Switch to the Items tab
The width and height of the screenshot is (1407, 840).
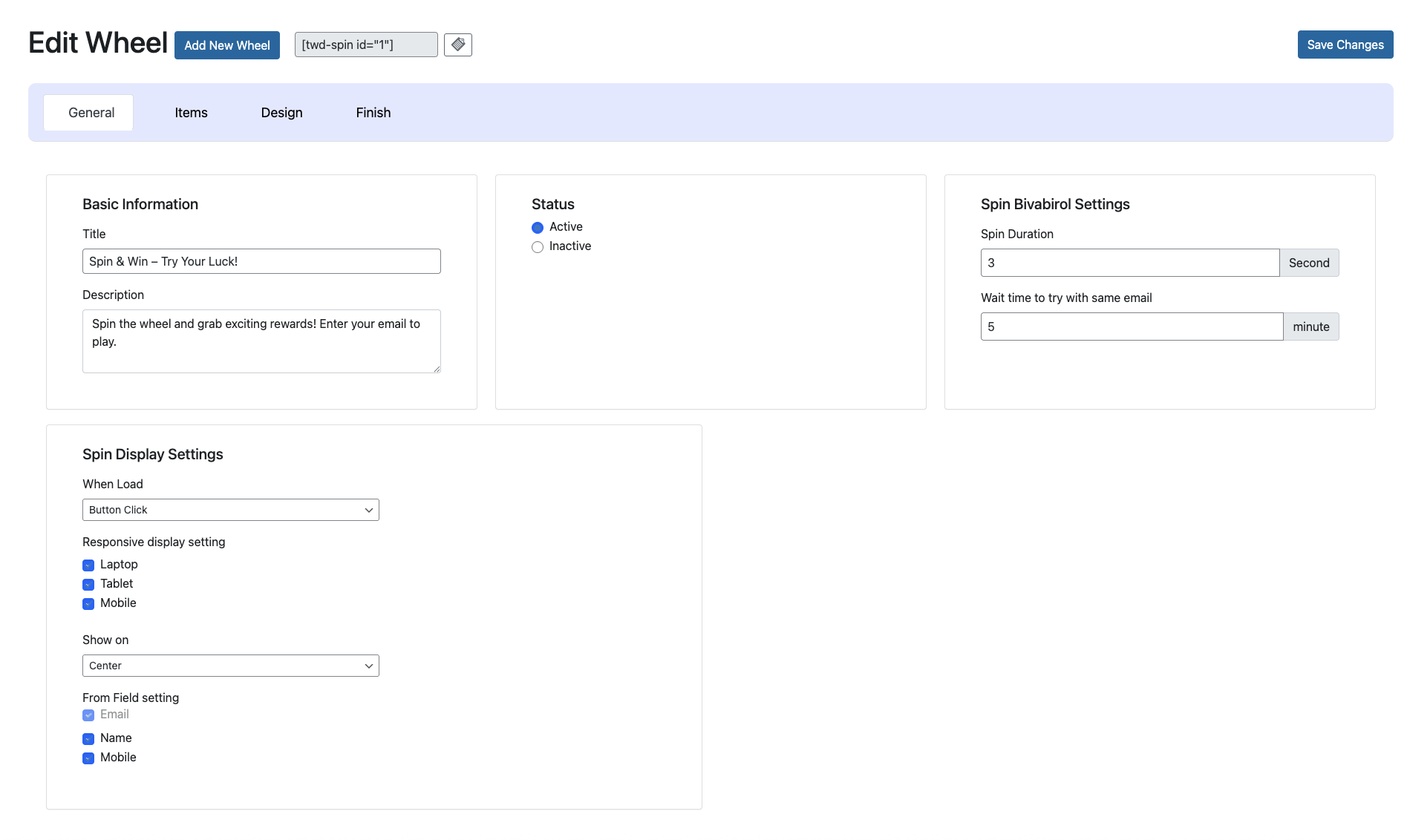[x=191, y=112]
